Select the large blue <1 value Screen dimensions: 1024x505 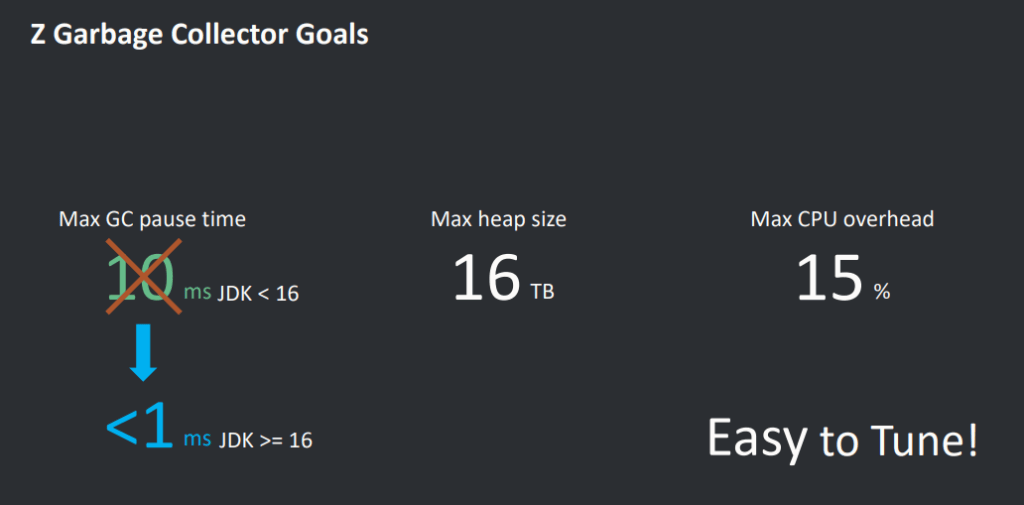tap(140, 427)
